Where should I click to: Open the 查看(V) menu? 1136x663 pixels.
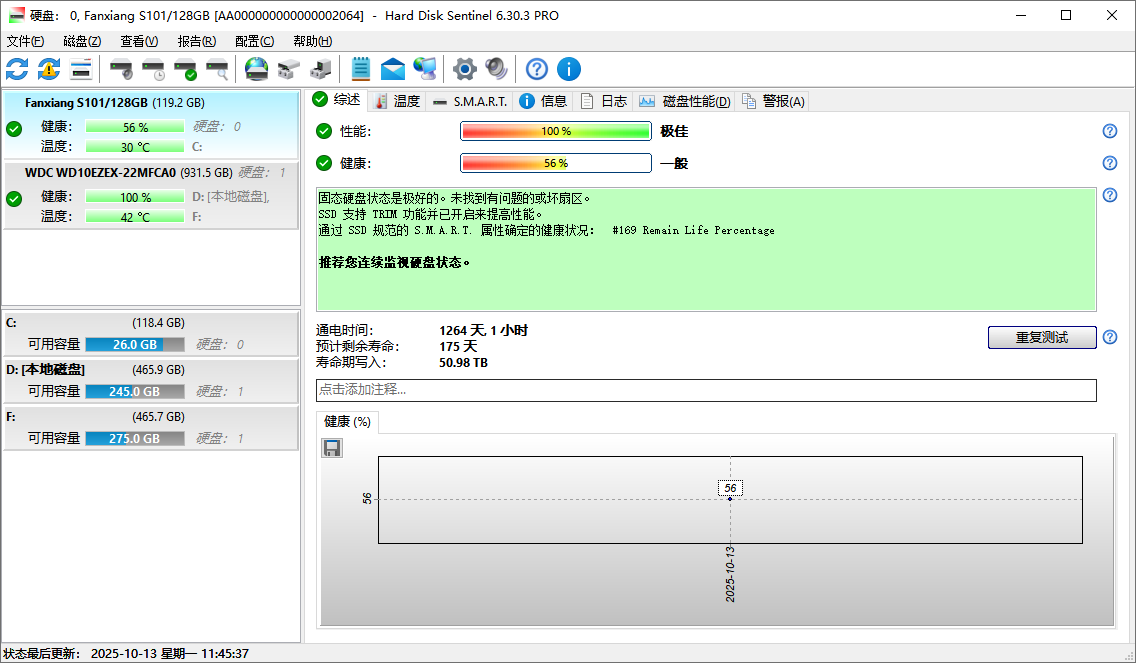click(139, 41)
